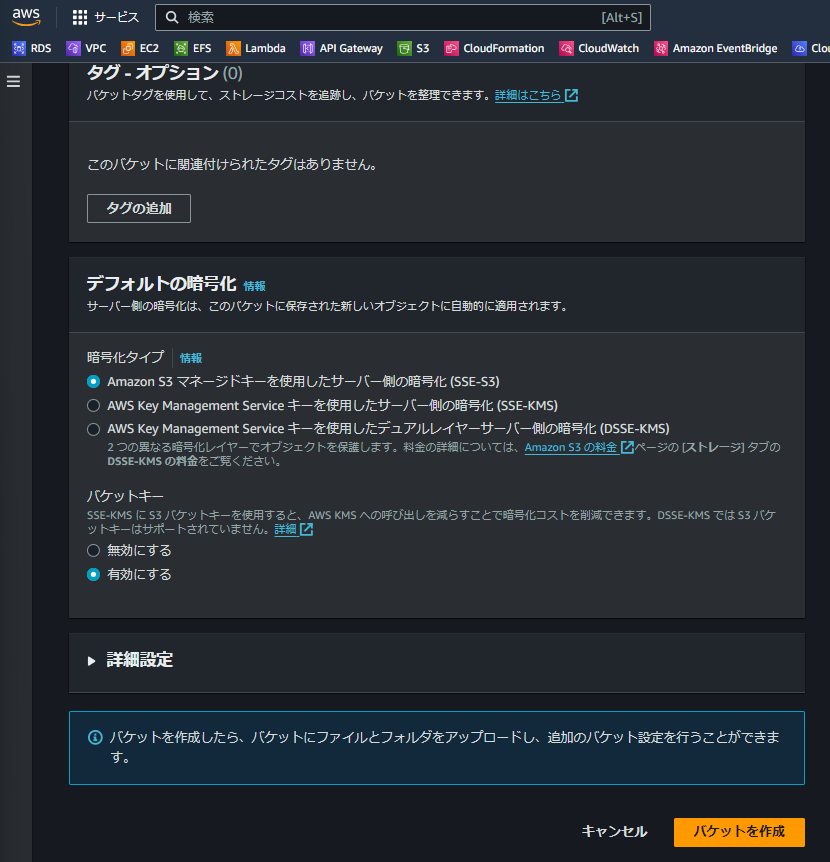Image resolution: width=830 pixels, height=862 pixels.
Task: Open CloudWatch from the favorites bar
Action: (599, 47)
